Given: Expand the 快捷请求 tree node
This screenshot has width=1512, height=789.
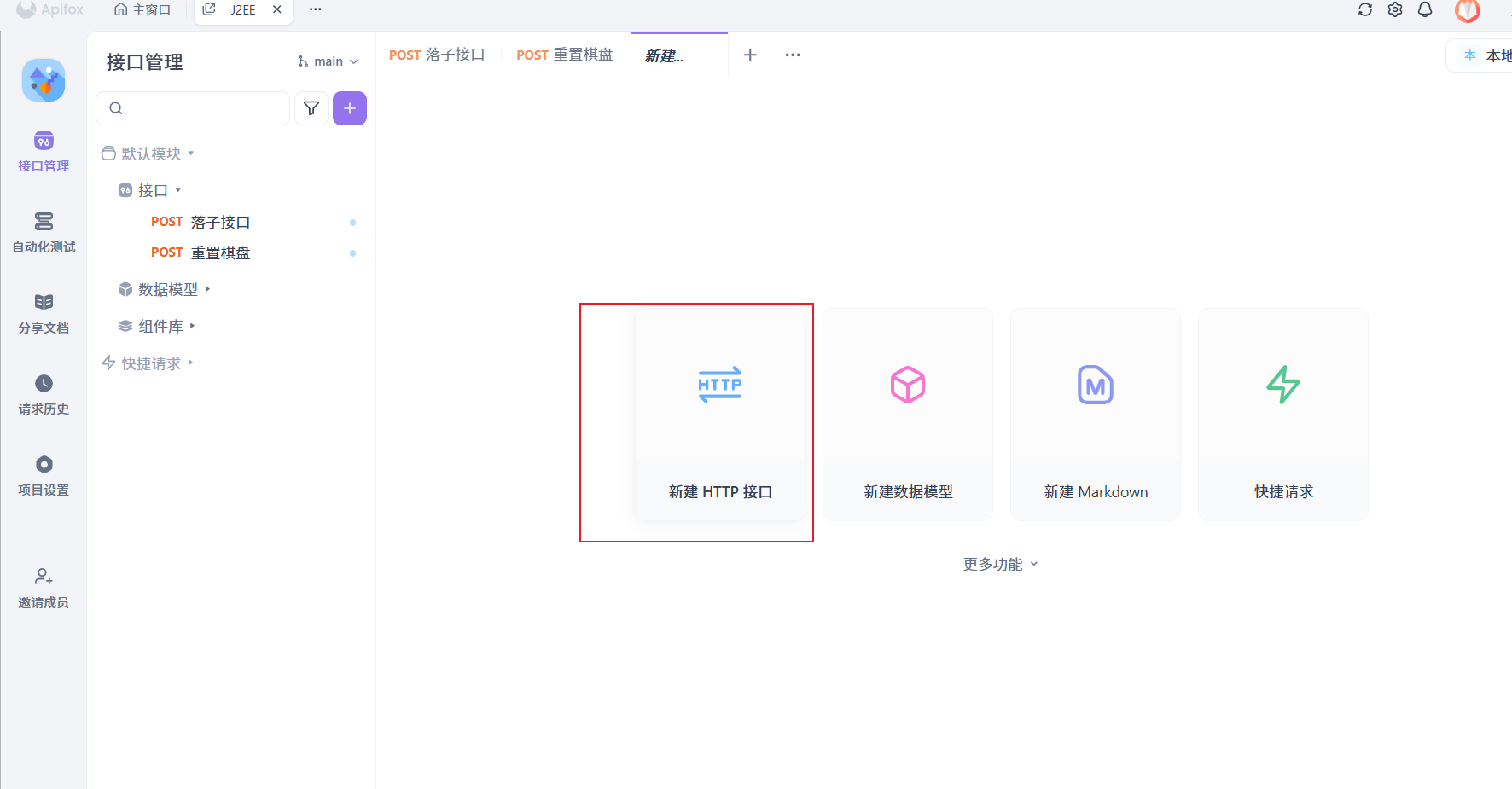Looking at the screenshot, I should click(x=148, y=363).
